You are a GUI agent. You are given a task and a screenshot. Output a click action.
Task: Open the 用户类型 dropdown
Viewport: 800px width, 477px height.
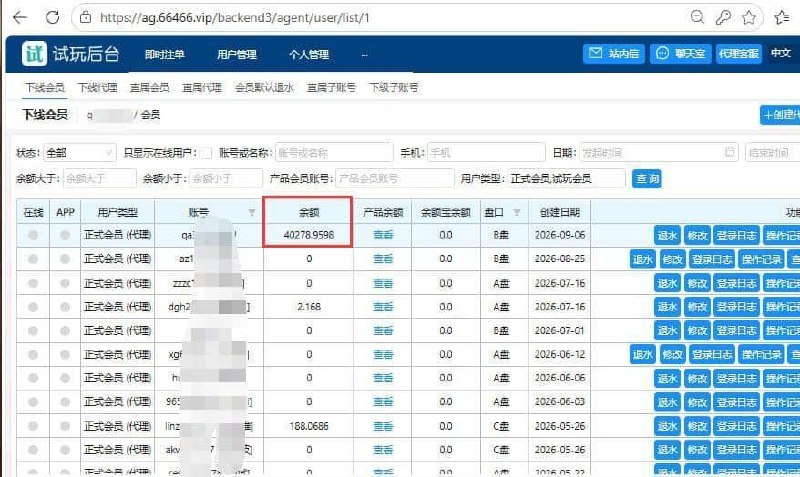(x=566, y=179)
